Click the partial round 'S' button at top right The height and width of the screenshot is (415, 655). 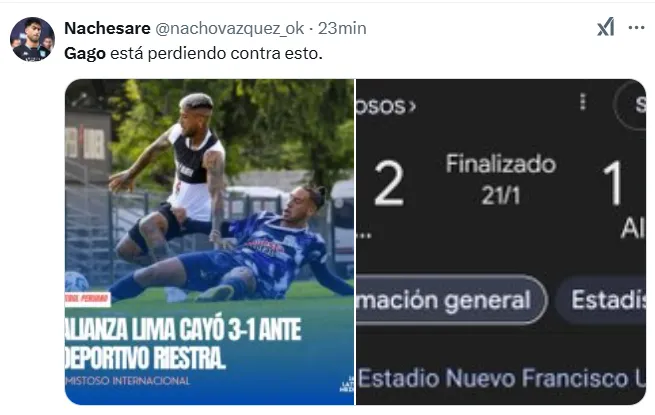tap(631, 104)
